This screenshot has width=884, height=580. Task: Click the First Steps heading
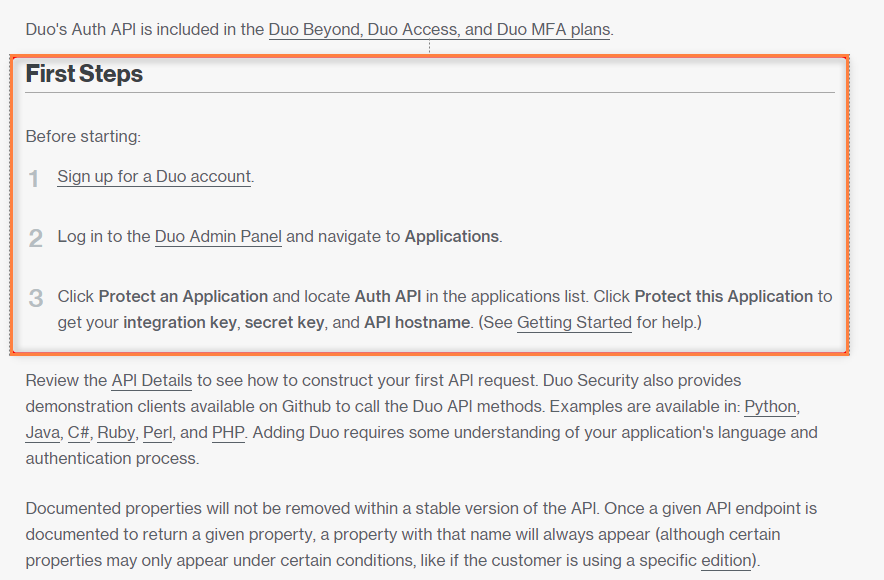point(84,74)
